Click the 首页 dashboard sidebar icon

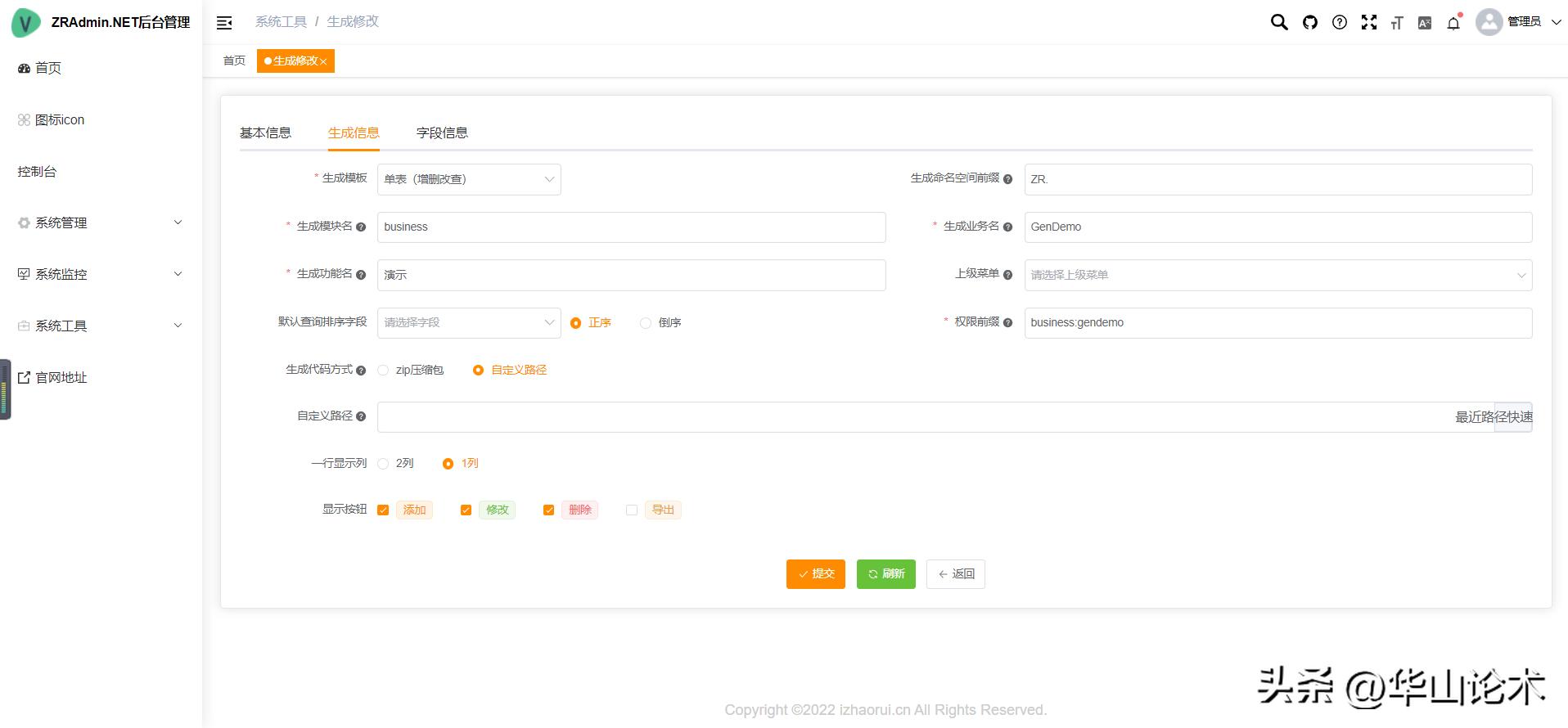(24, 68)
